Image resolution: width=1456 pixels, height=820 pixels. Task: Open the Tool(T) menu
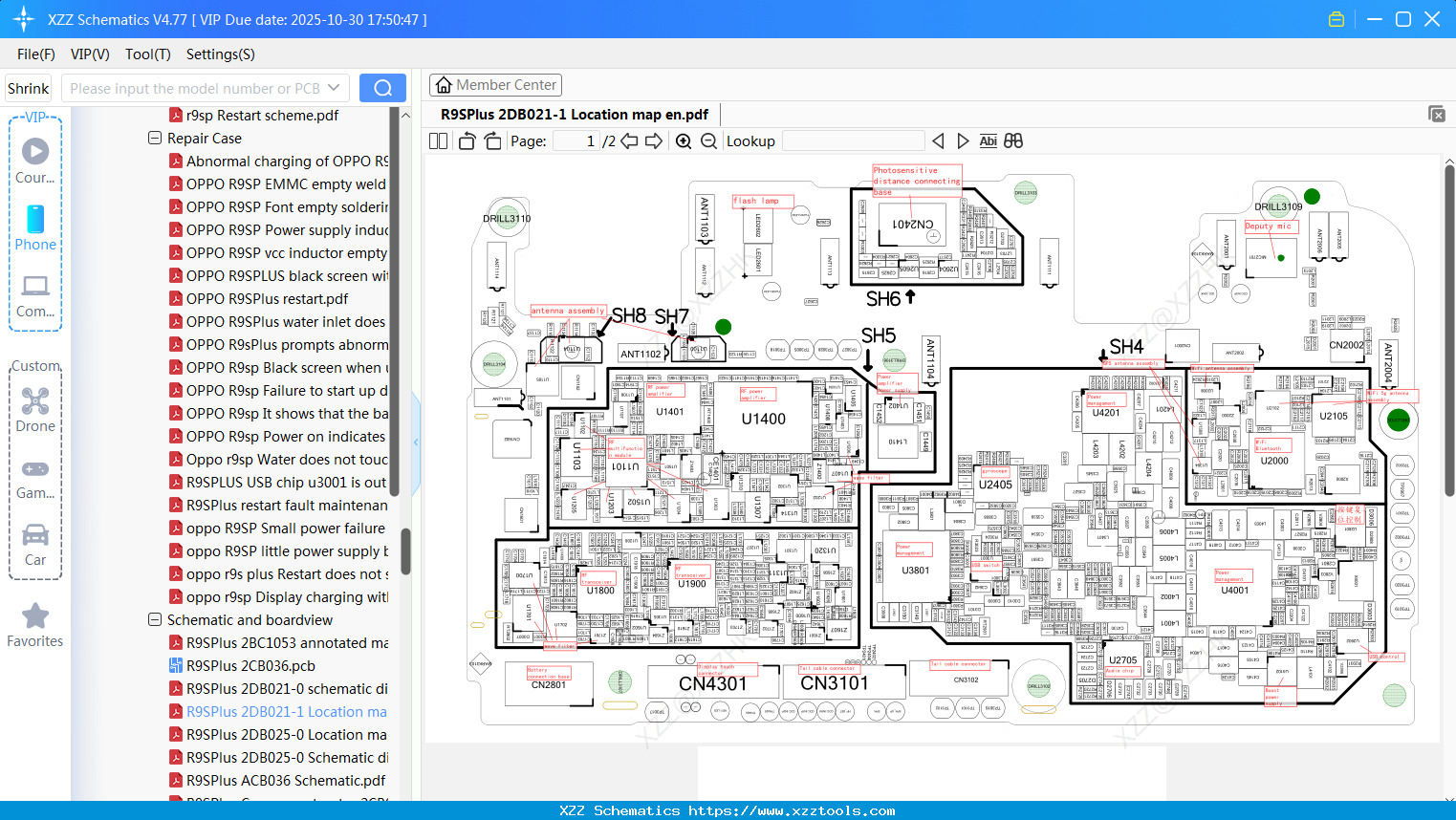pos(147,54)
